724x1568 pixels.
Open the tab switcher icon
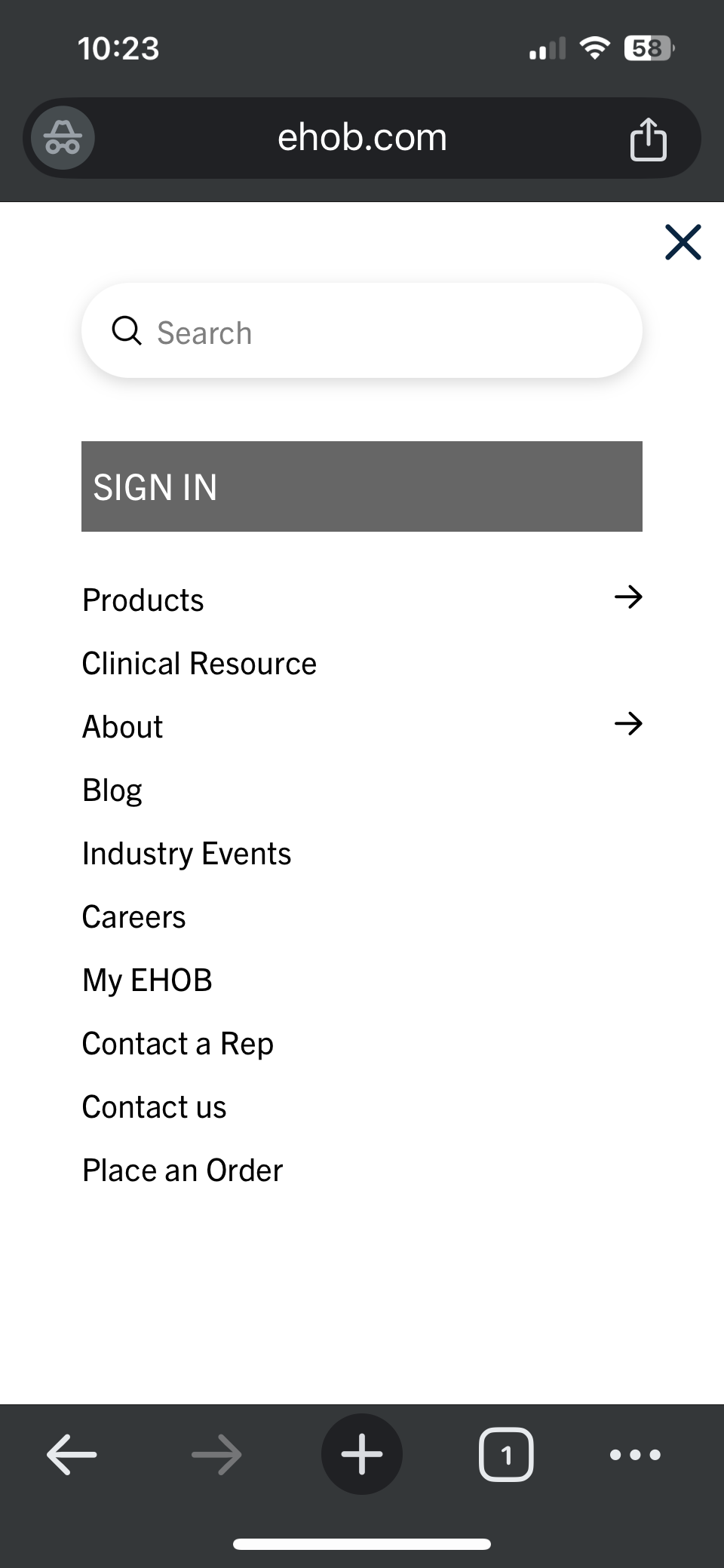coord(506,1454)
